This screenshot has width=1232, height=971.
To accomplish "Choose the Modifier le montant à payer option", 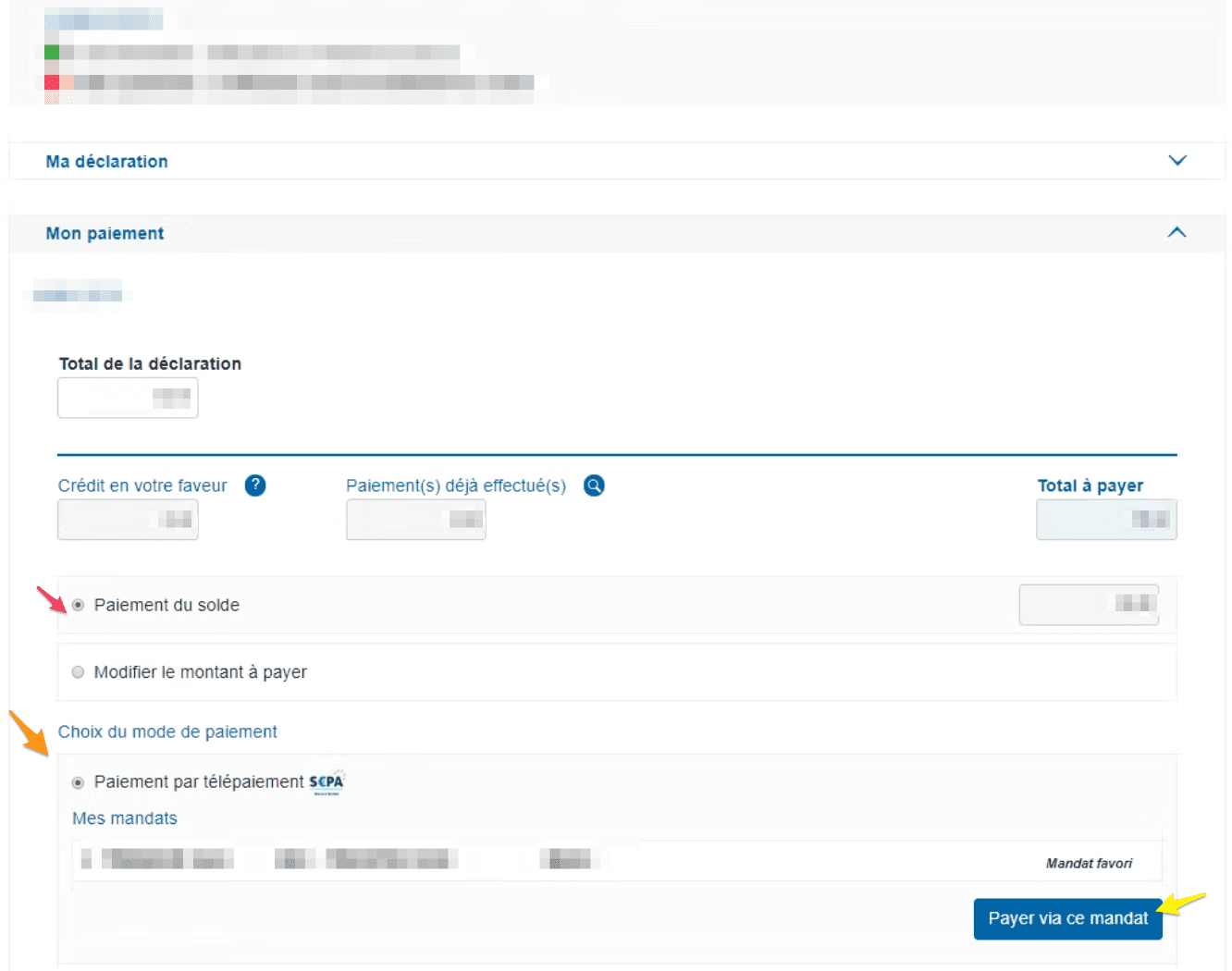I will tap(79, 672).
